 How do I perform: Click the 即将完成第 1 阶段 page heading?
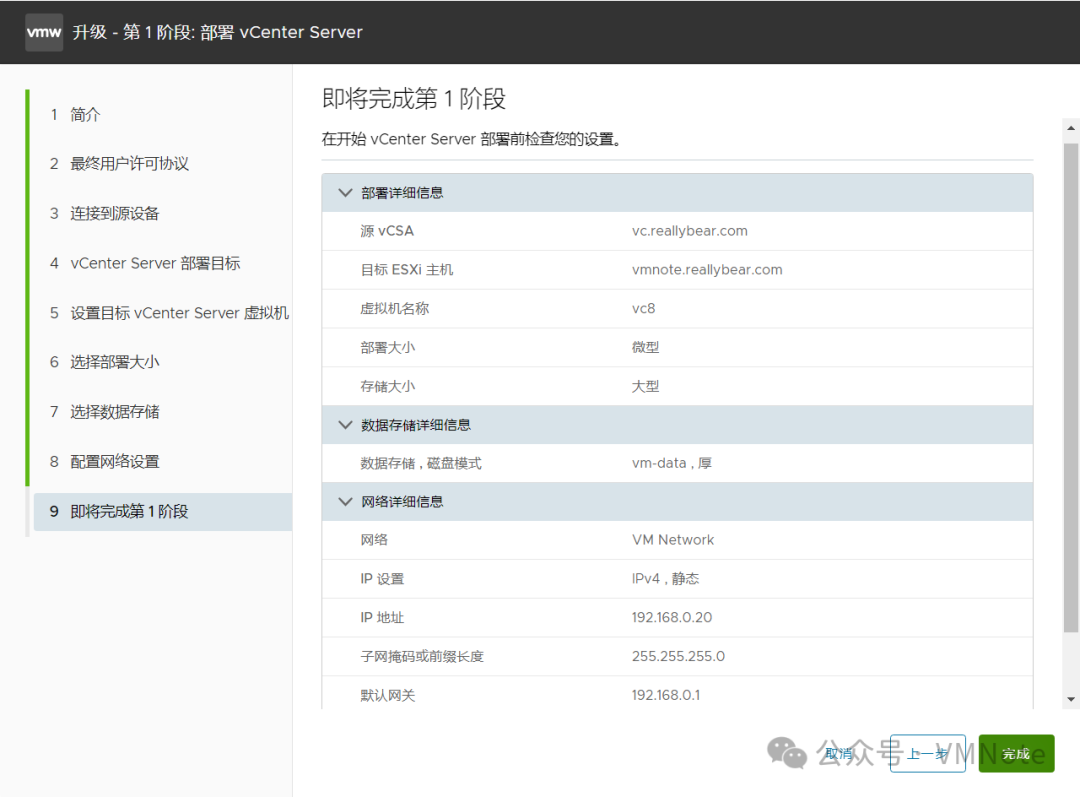click(414, 99)
